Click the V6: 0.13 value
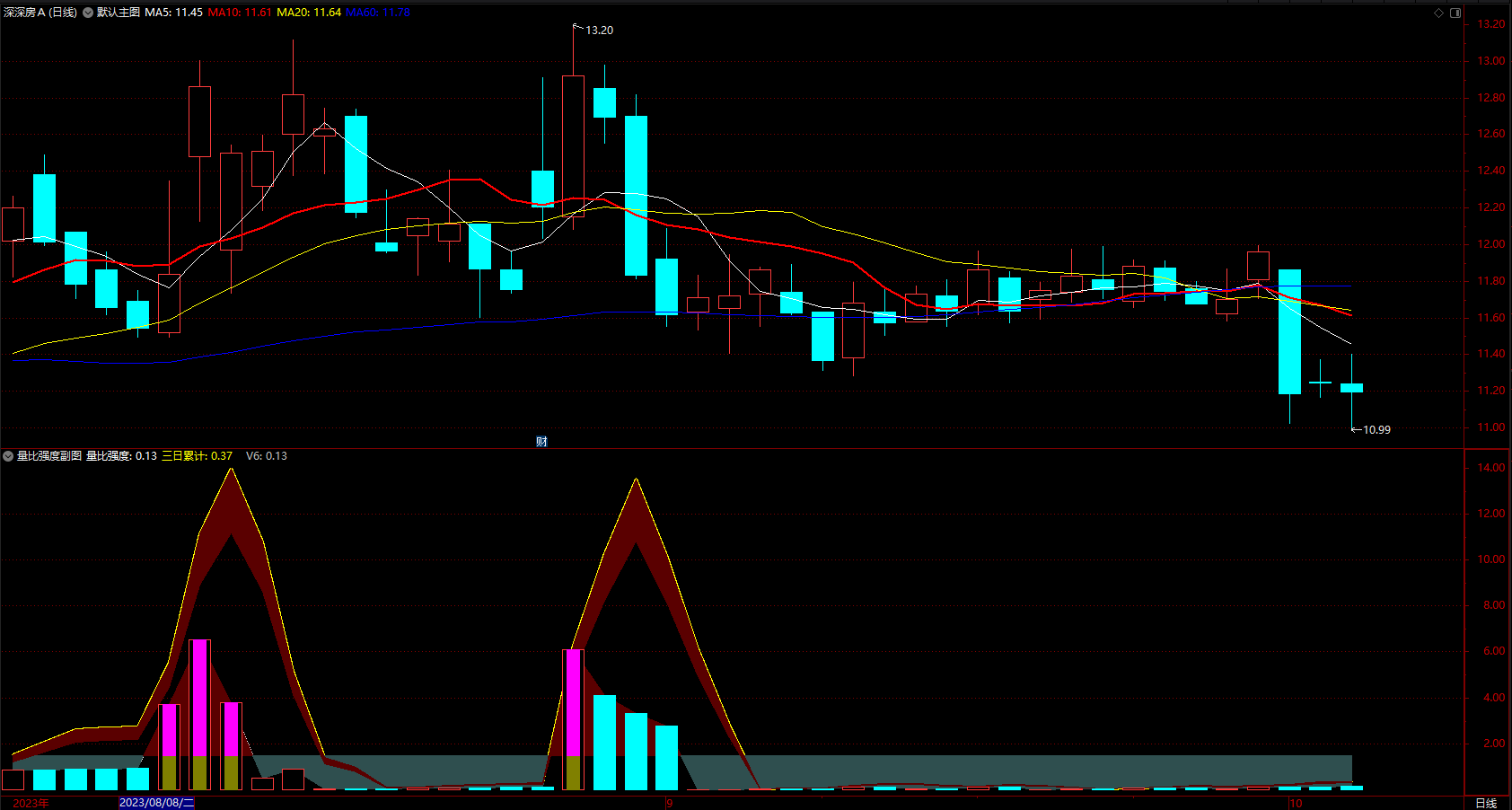Image resolution: width=1512 pixels, height=810 pixels. (x=267, y=456)
